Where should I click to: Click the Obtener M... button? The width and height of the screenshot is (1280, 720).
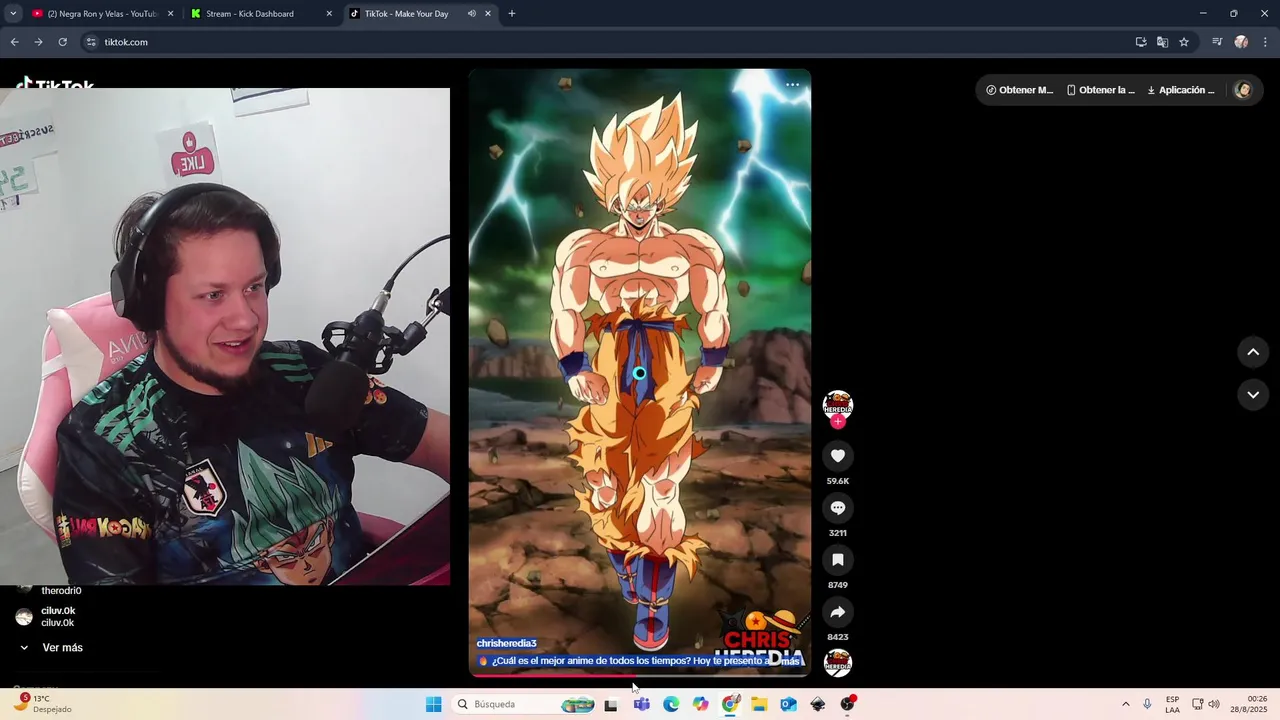1019,90
